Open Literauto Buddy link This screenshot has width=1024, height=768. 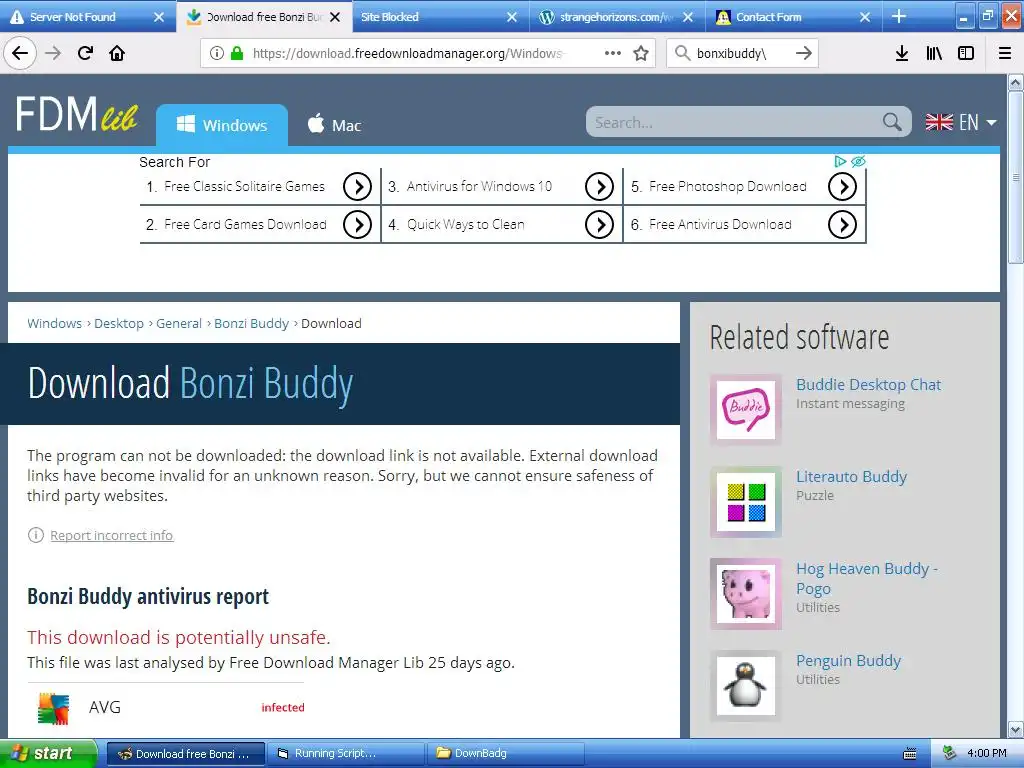click(x=851, y=477)
